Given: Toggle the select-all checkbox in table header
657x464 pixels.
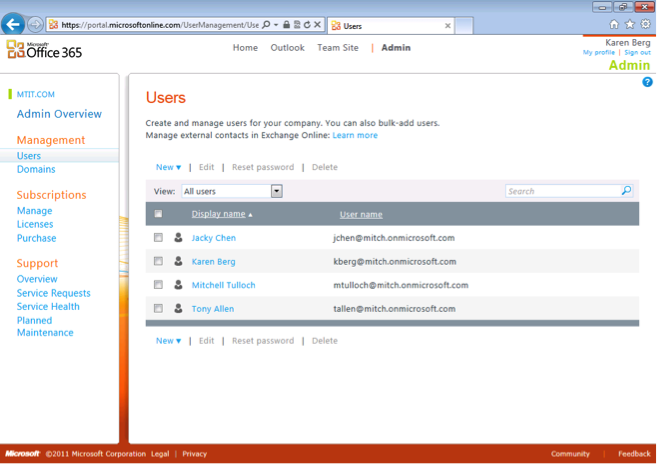Looking at the screenshot, I should coord(158,214).
